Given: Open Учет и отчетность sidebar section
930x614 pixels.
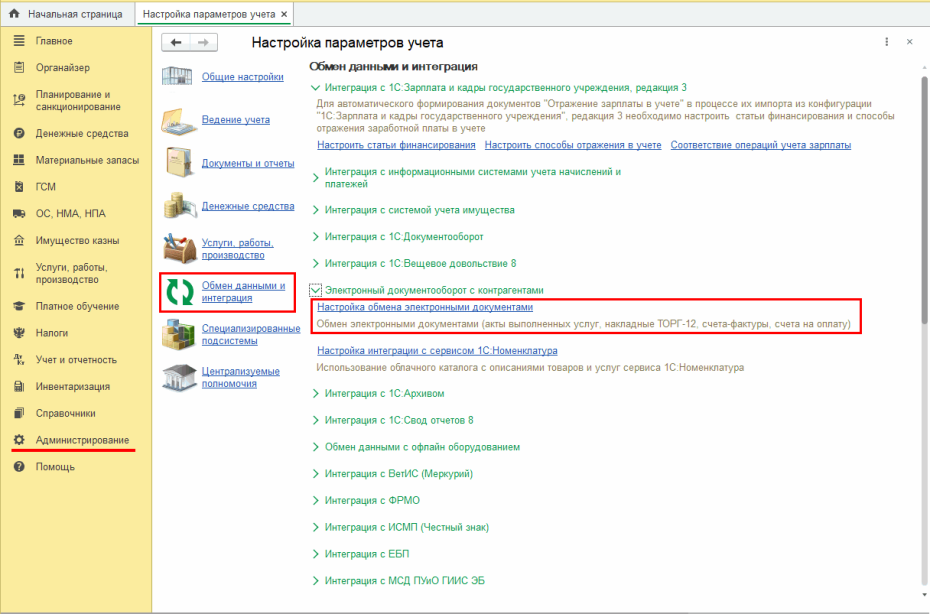Looking at the screenshot, I should 76,360.
